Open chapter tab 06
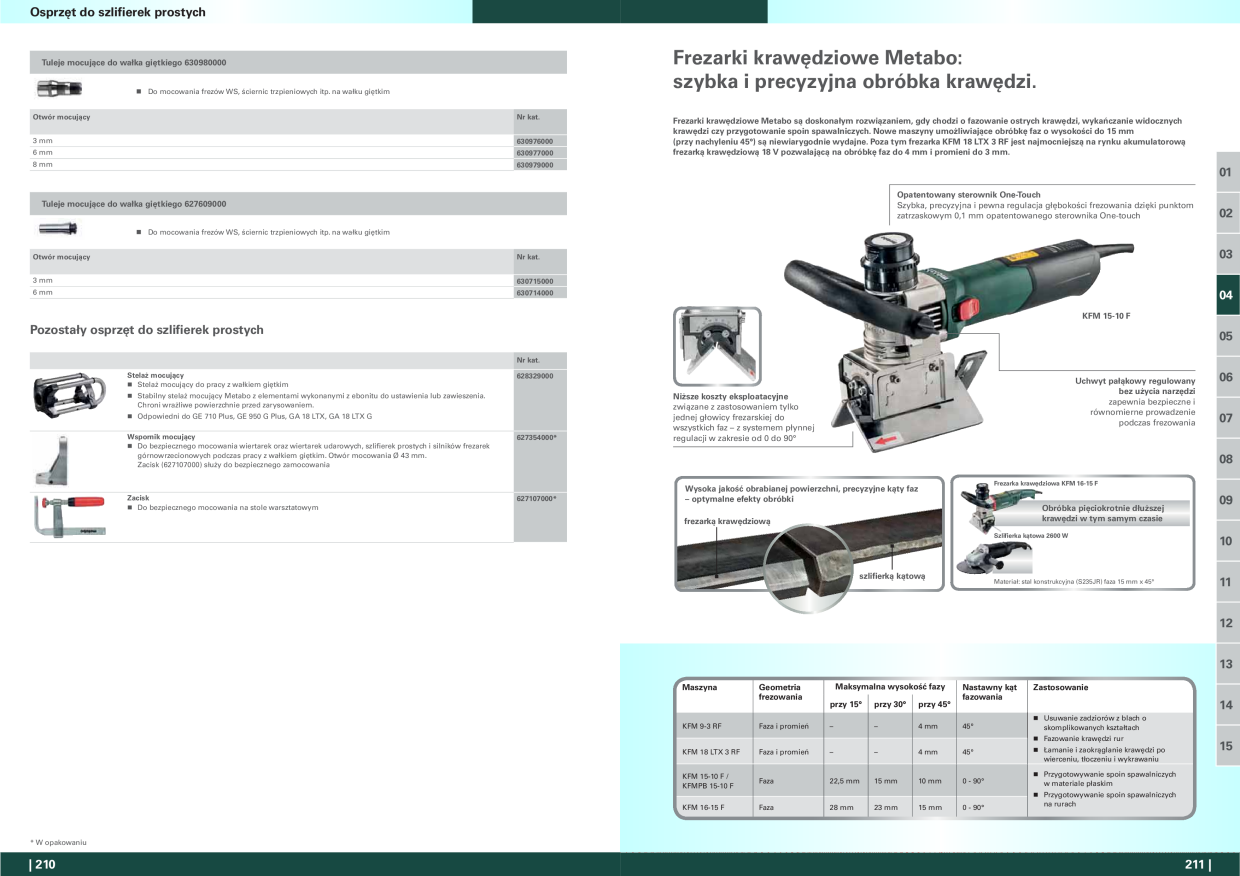This screenshot has width=1240, height=876. pyautogui.click(x=1227, y=377)
